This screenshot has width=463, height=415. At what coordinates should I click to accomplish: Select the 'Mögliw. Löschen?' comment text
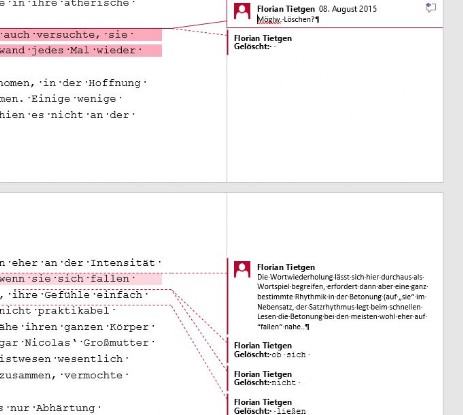point(288,20)
